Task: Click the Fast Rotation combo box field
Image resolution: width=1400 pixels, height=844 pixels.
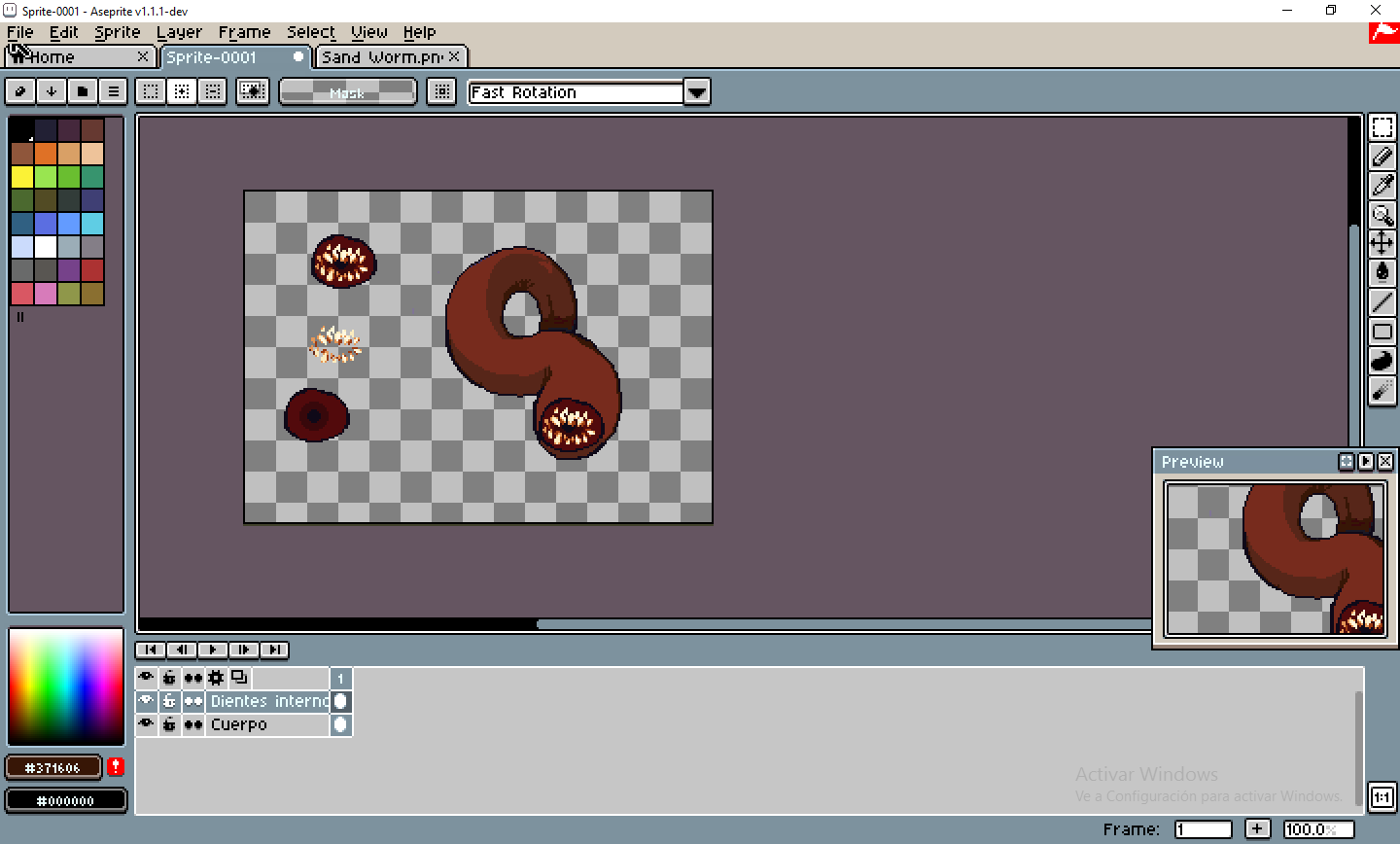Action: coord(576,92)
